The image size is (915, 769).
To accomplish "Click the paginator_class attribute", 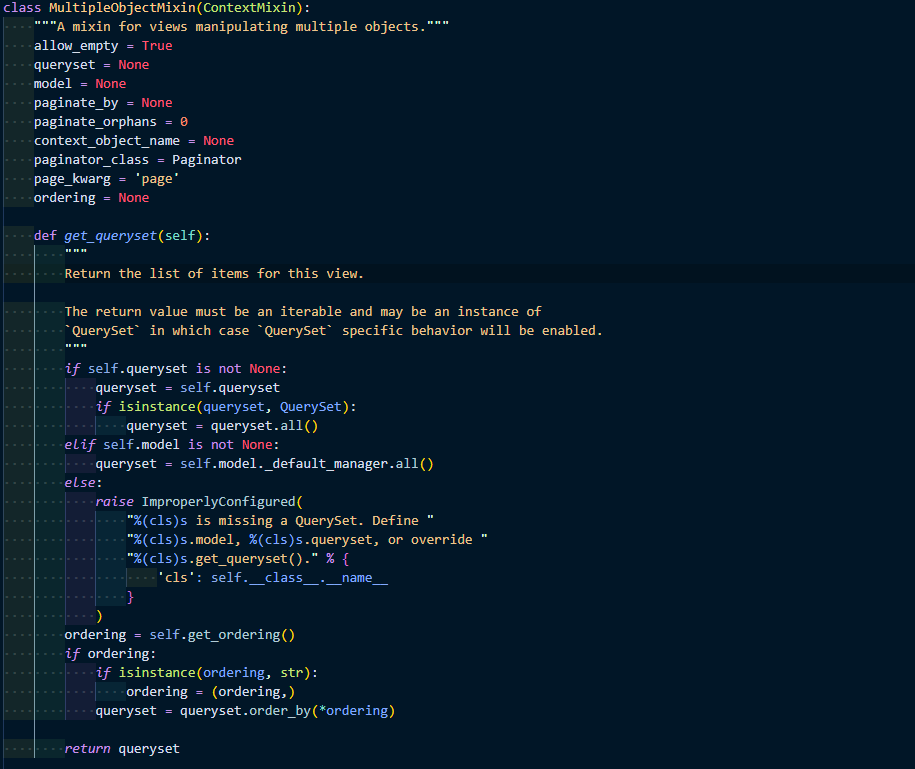I will [91, 160].
